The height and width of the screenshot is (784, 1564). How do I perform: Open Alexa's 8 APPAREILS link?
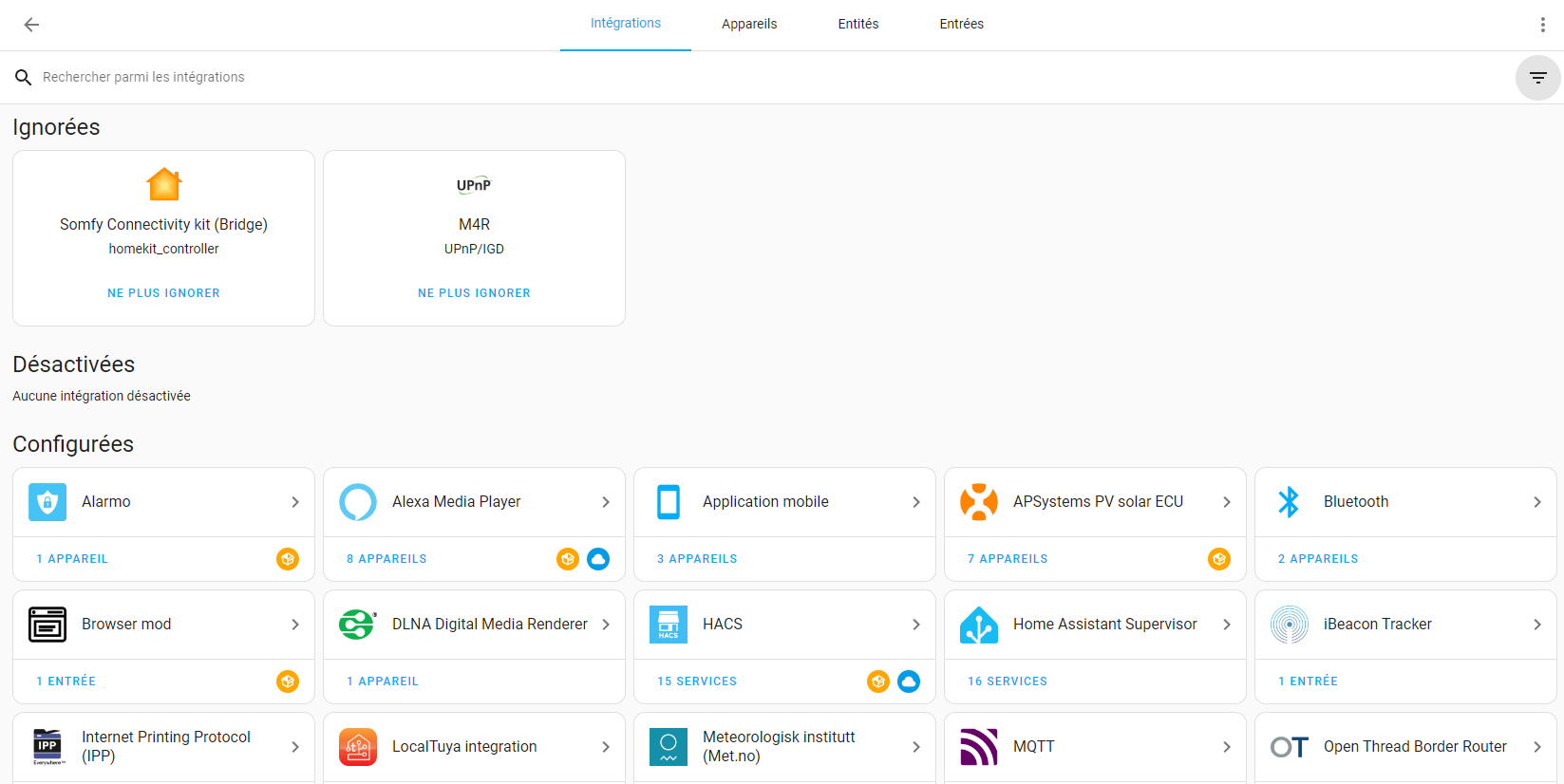tap(386, 559)
